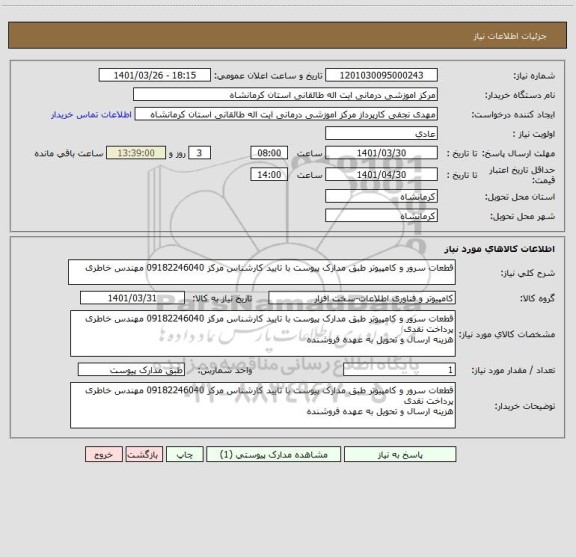
Task: Click the ساعت باقی مانده label
Action: pos(69,153)
